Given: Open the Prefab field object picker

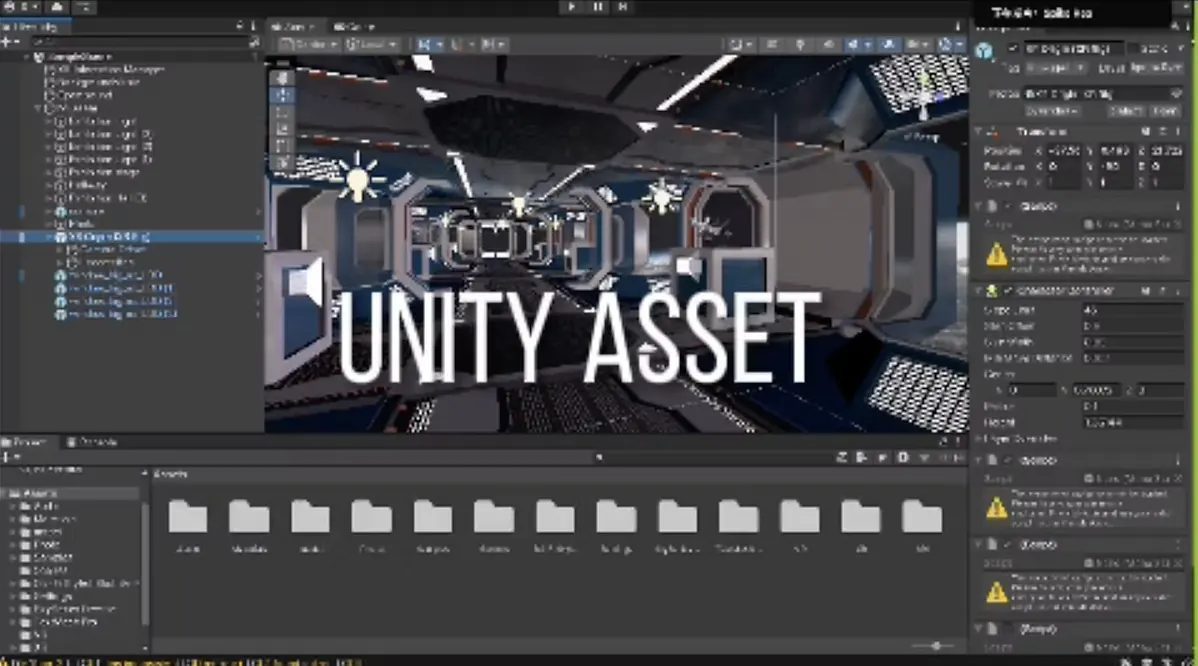Looking at the screenshot, I should click(x=1177, y=93).
